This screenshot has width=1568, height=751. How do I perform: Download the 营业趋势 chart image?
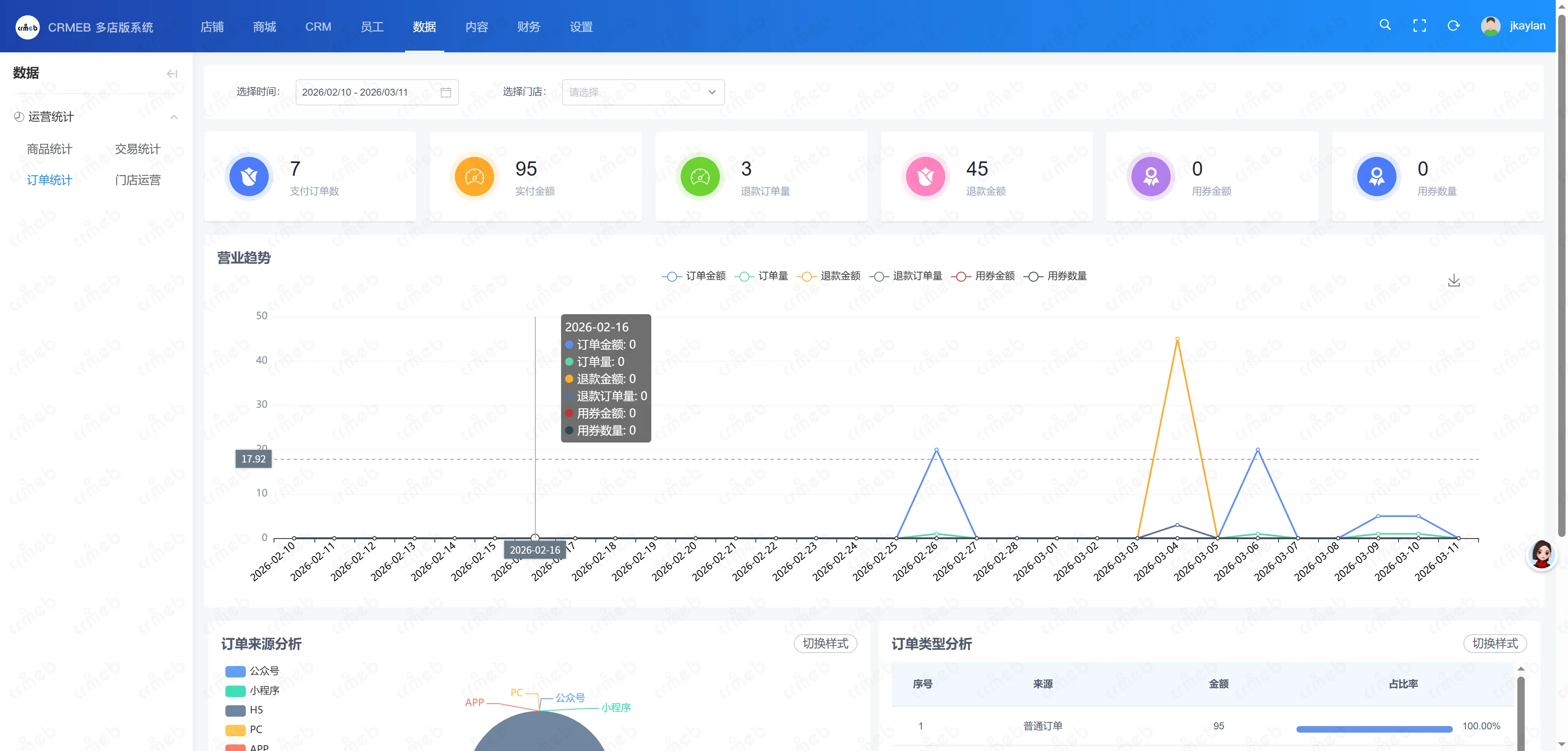pos(1454,280)
